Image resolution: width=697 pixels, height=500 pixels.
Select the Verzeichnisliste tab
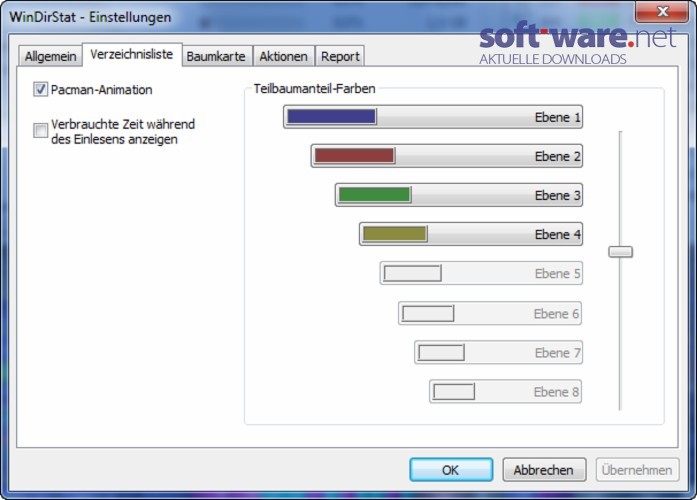click(x=132, y=54)
